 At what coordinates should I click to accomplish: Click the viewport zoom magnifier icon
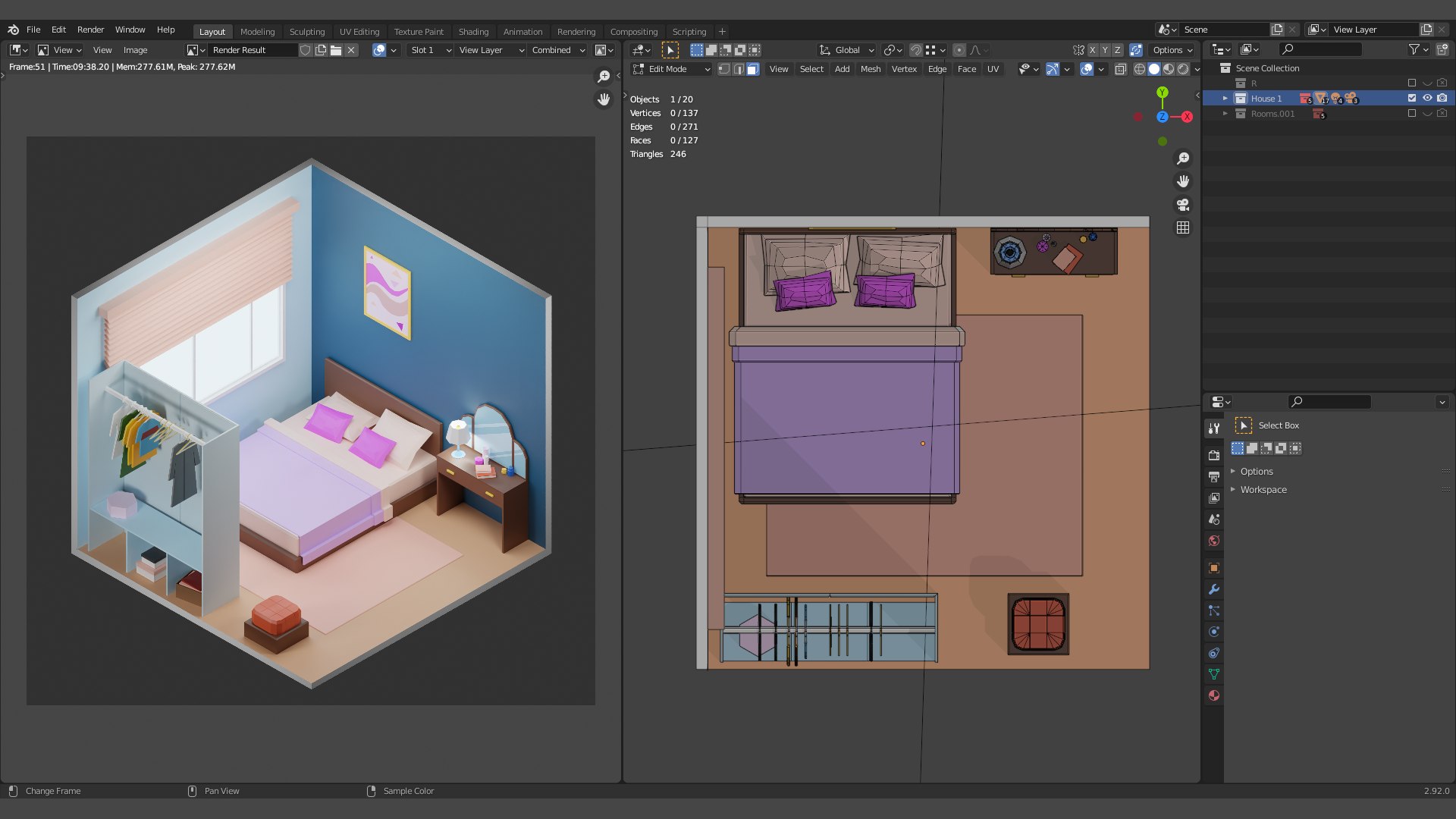coord(1182,158)
